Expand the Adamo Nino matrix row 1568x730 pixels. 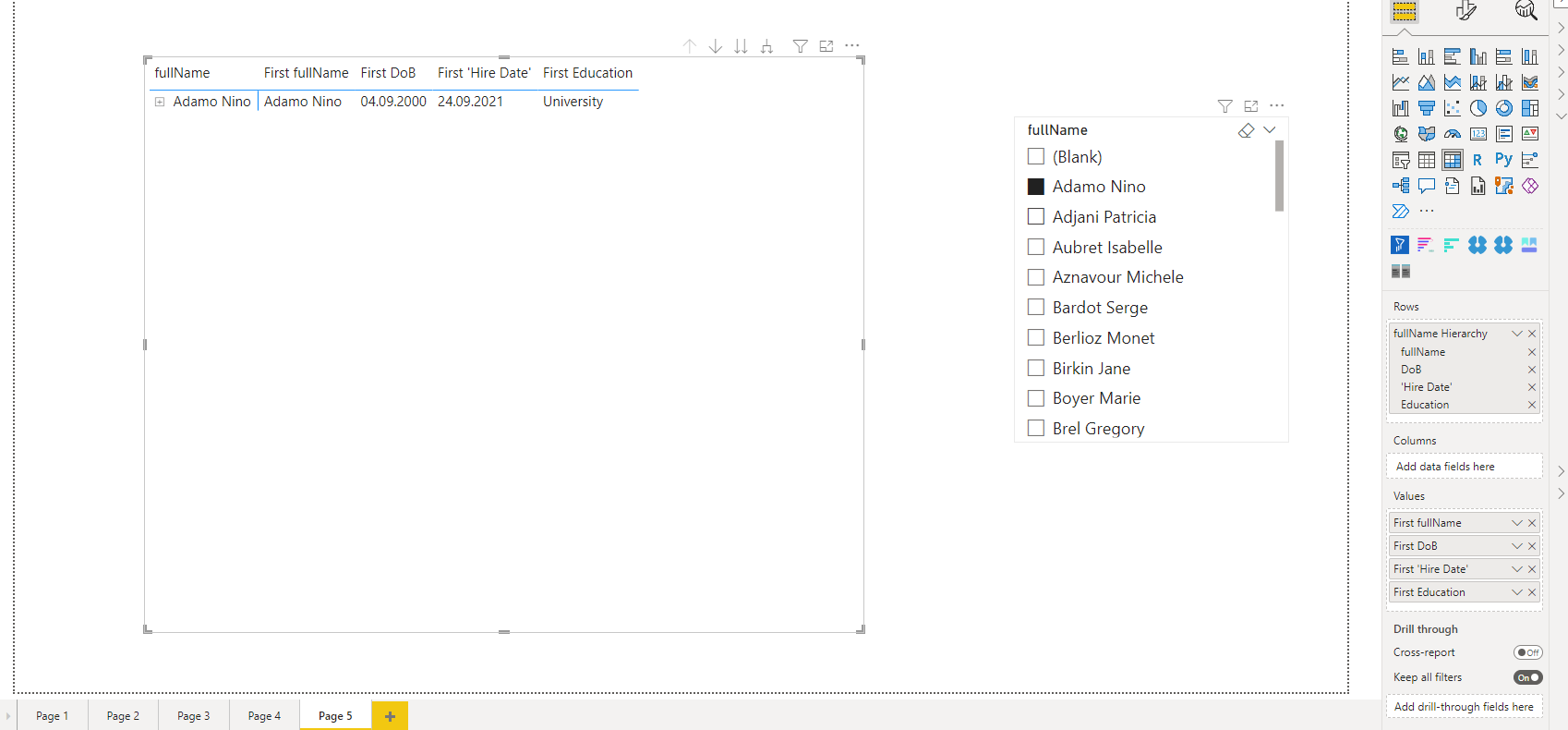point(160,102)
